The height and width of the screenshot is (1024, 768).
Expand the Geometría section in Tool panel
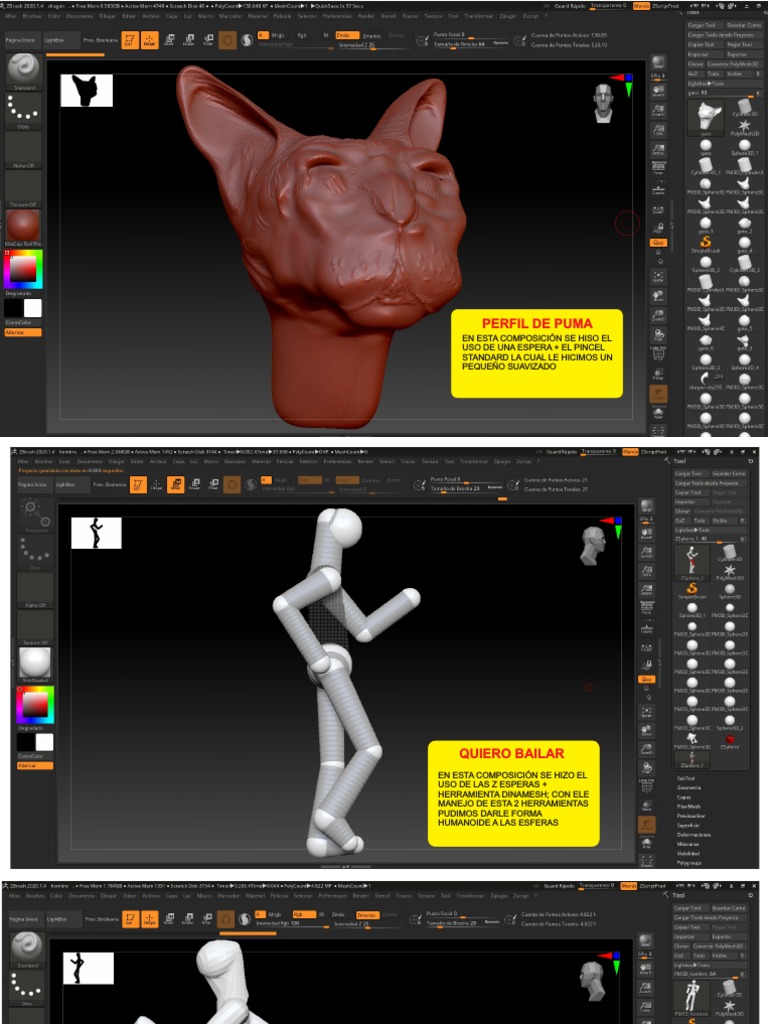coord(688,787)
